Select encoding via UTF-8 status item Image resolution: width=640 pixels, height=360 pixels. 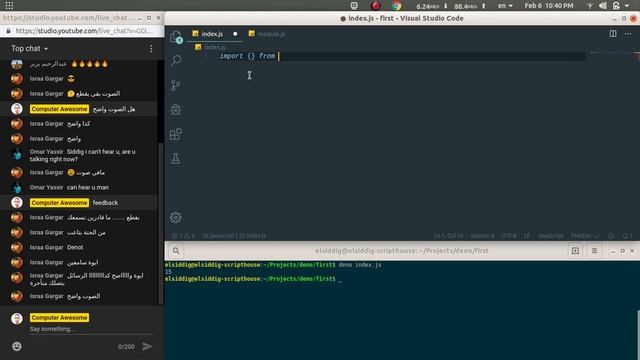pyautogui.click(x=509, y=236)
